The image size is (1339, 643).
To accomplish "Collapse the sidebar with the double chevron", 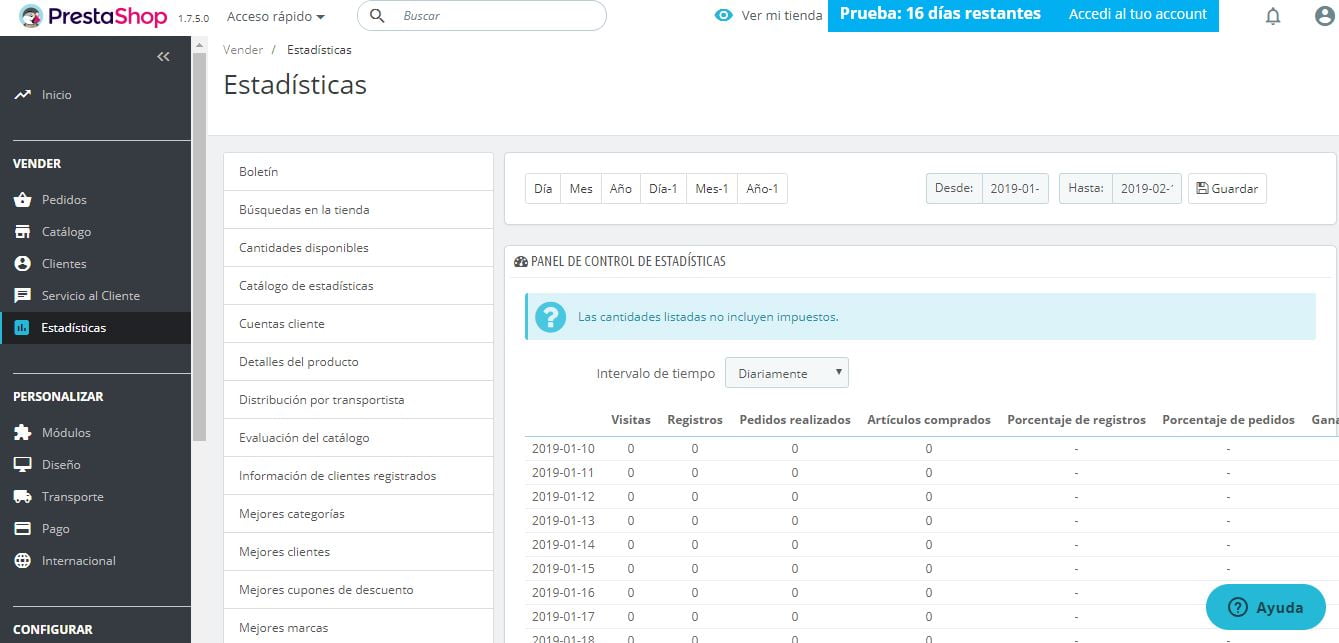I will coord(163,56).
